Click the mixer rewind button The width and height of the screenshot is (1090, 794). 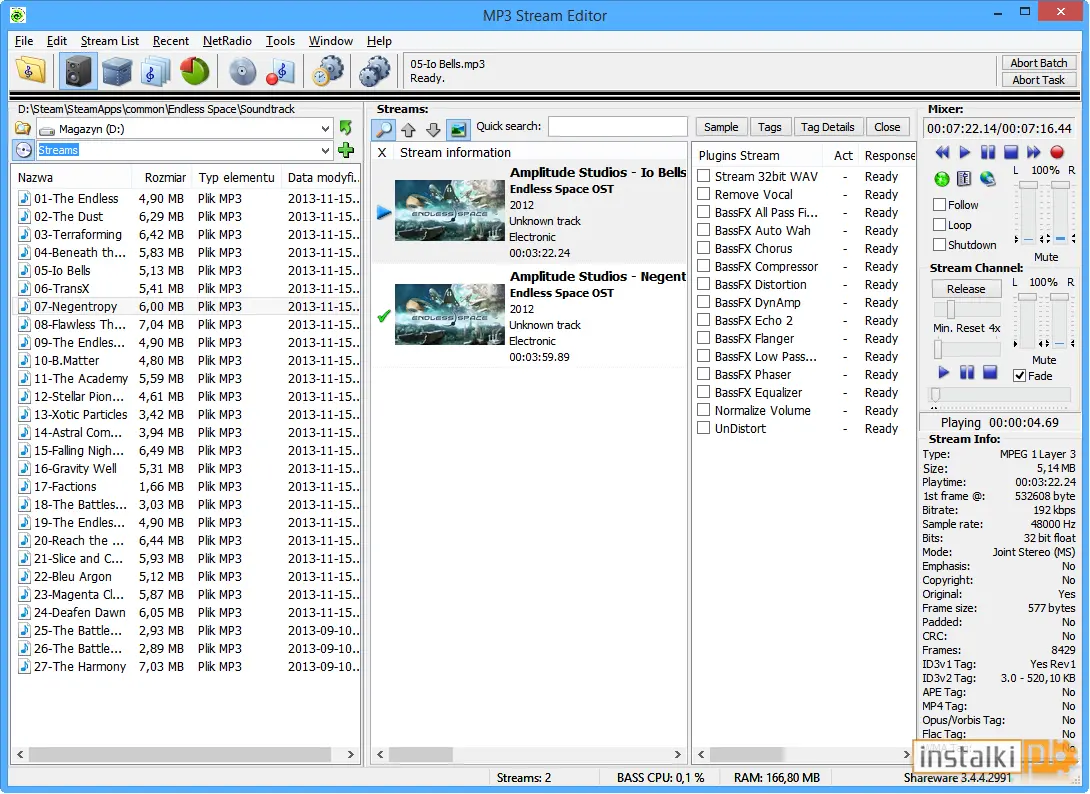pos(942,152)
